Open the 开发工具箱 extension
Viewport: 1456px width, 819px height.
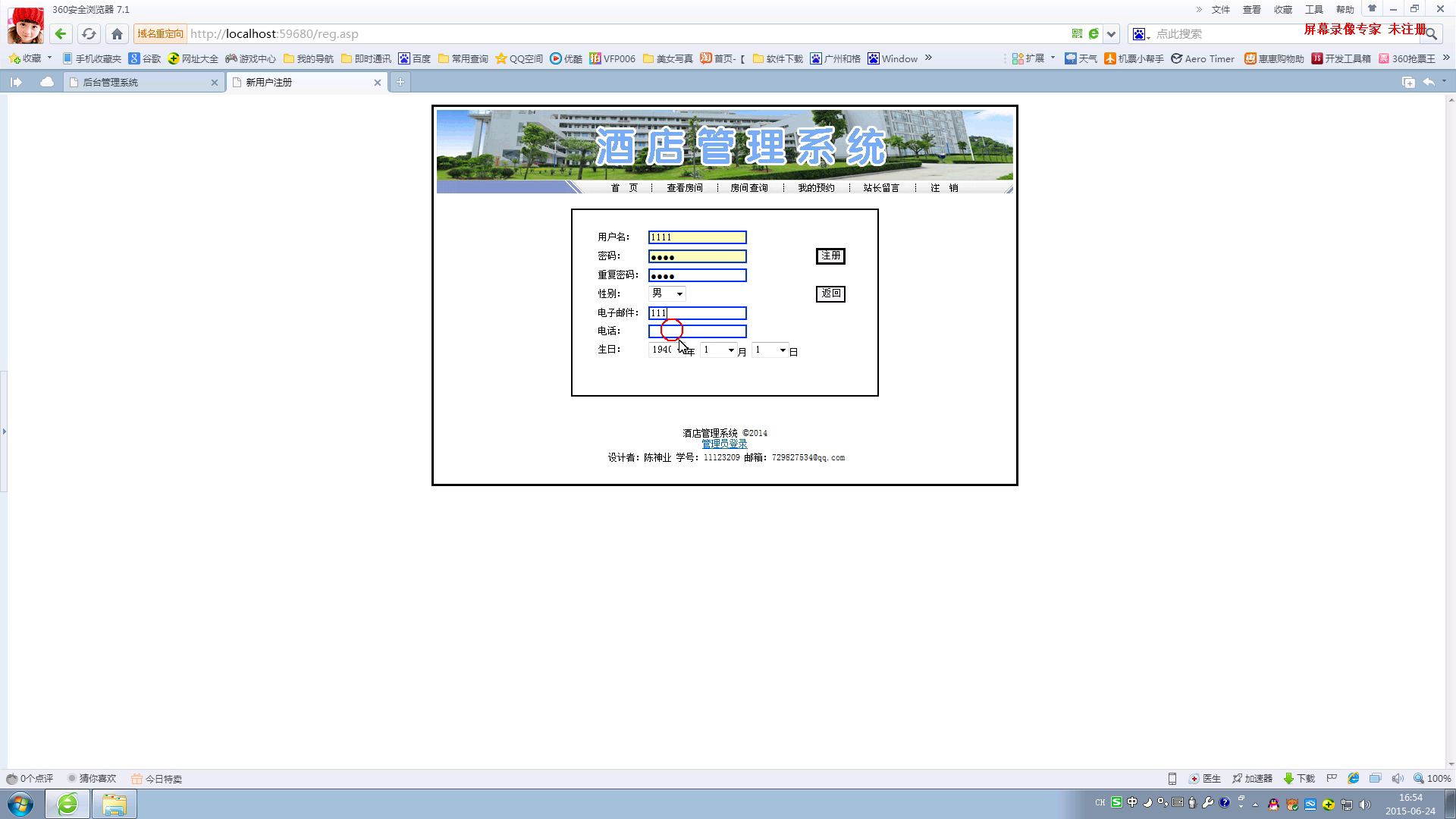(1341, 58)
